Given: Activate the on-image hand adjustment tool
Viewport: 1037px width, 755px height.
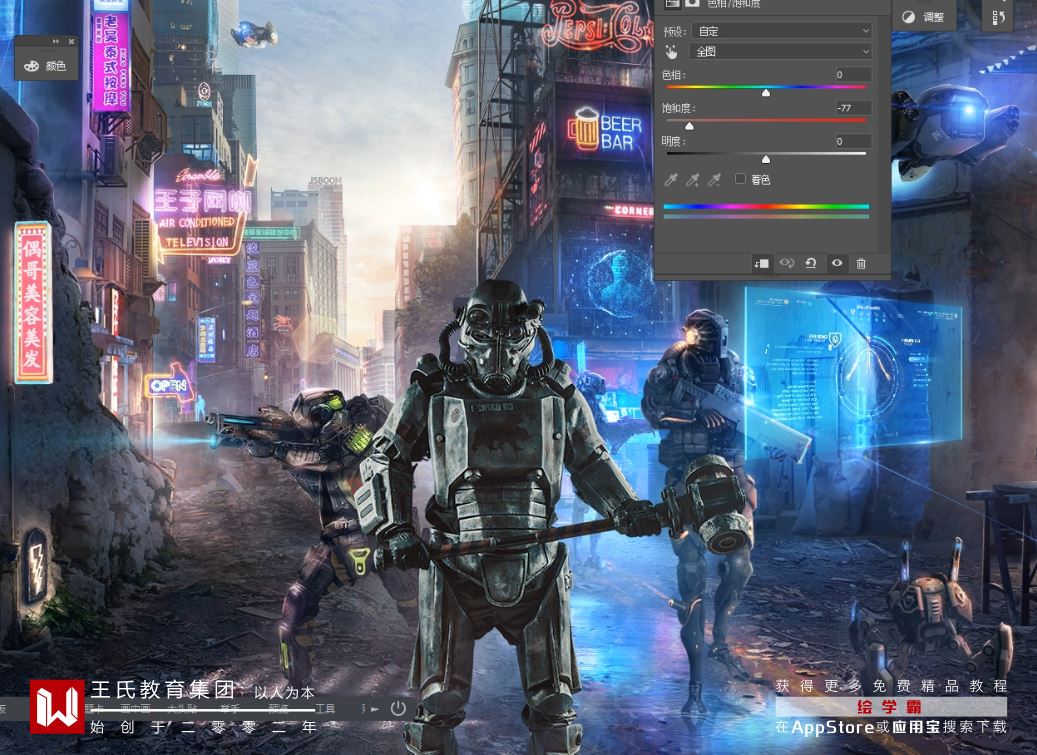Looking at the screenshot, I should click(672, 52).
